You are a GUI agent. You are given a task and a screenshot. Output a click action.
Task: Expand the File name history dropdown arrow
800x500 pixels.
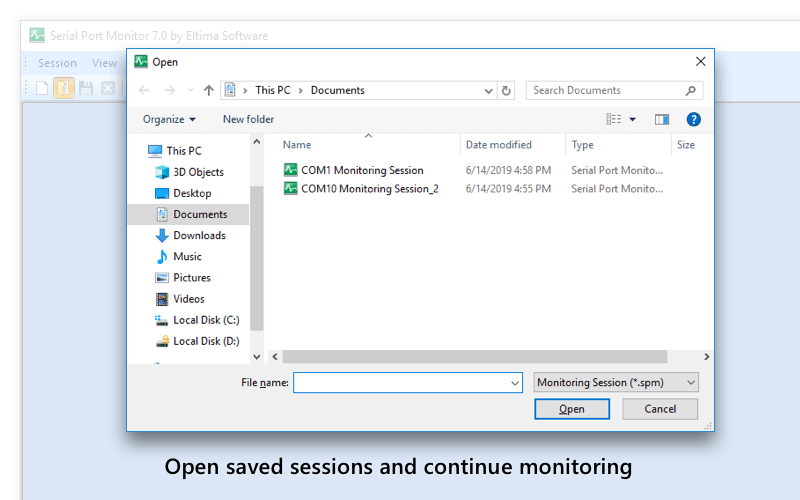[x=515, y=383]
